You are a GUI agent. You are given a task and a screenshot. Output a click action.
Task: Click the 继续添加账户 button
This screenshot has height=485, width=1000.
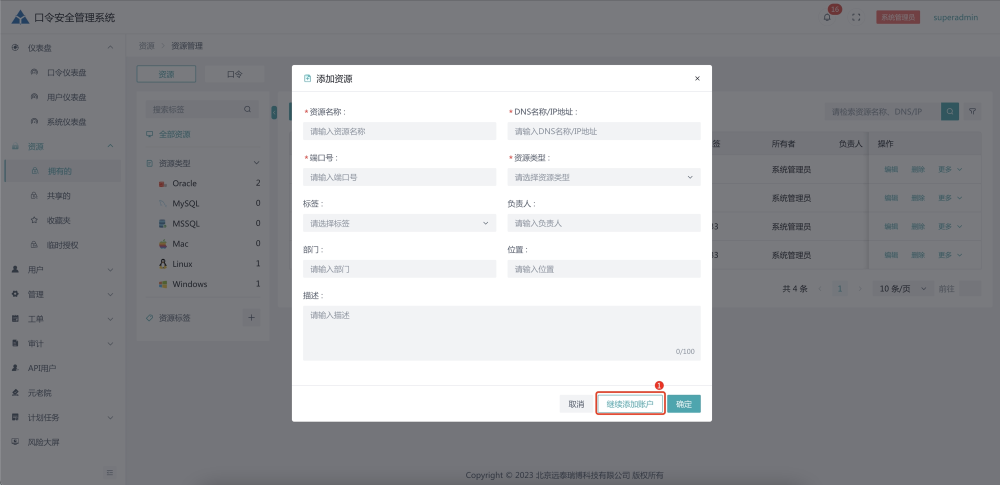click(x=630, y=404)
